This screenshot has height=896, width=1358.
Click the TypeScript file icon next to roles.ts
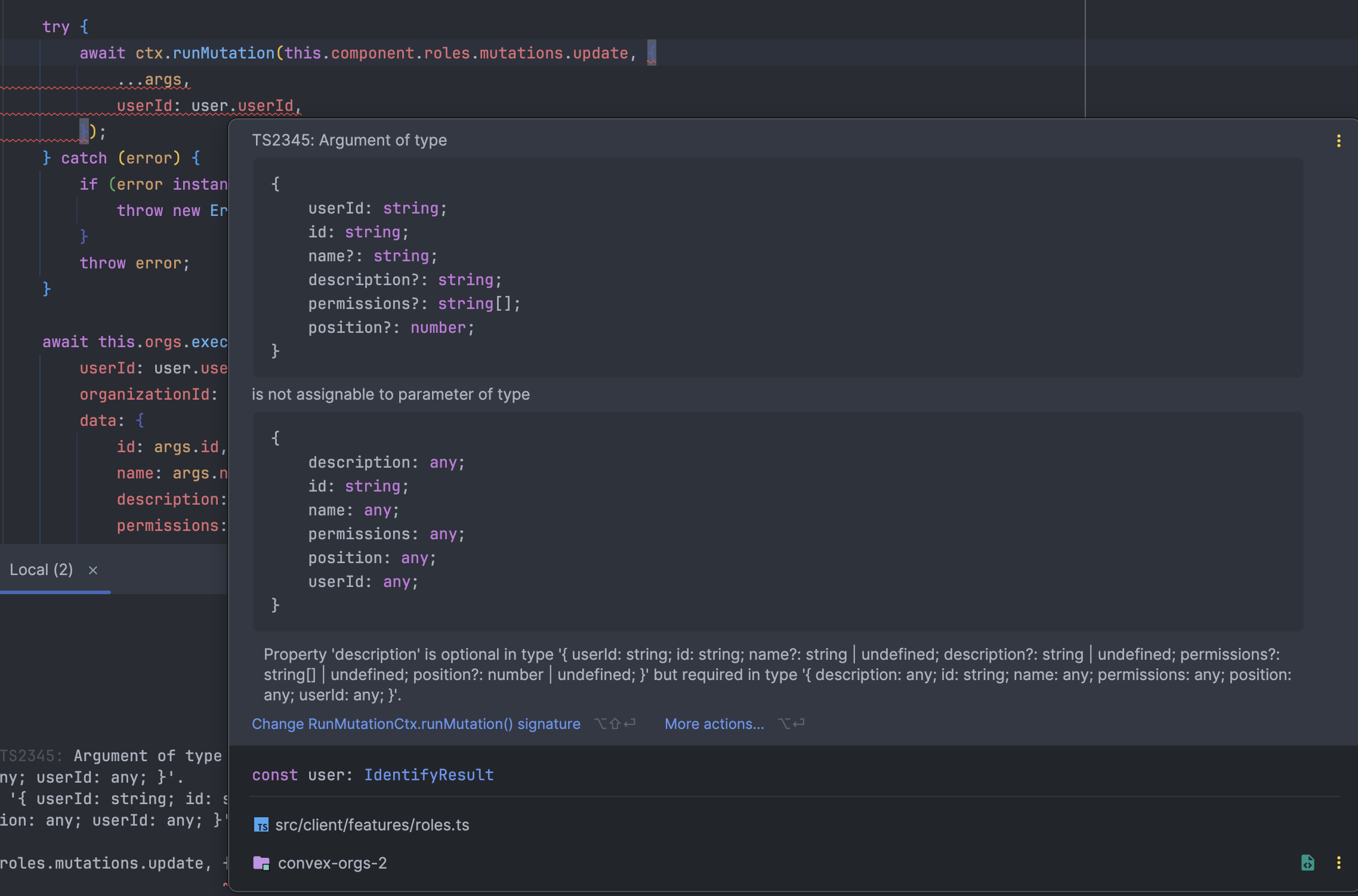pyautogui.click(x=261, y=825)
